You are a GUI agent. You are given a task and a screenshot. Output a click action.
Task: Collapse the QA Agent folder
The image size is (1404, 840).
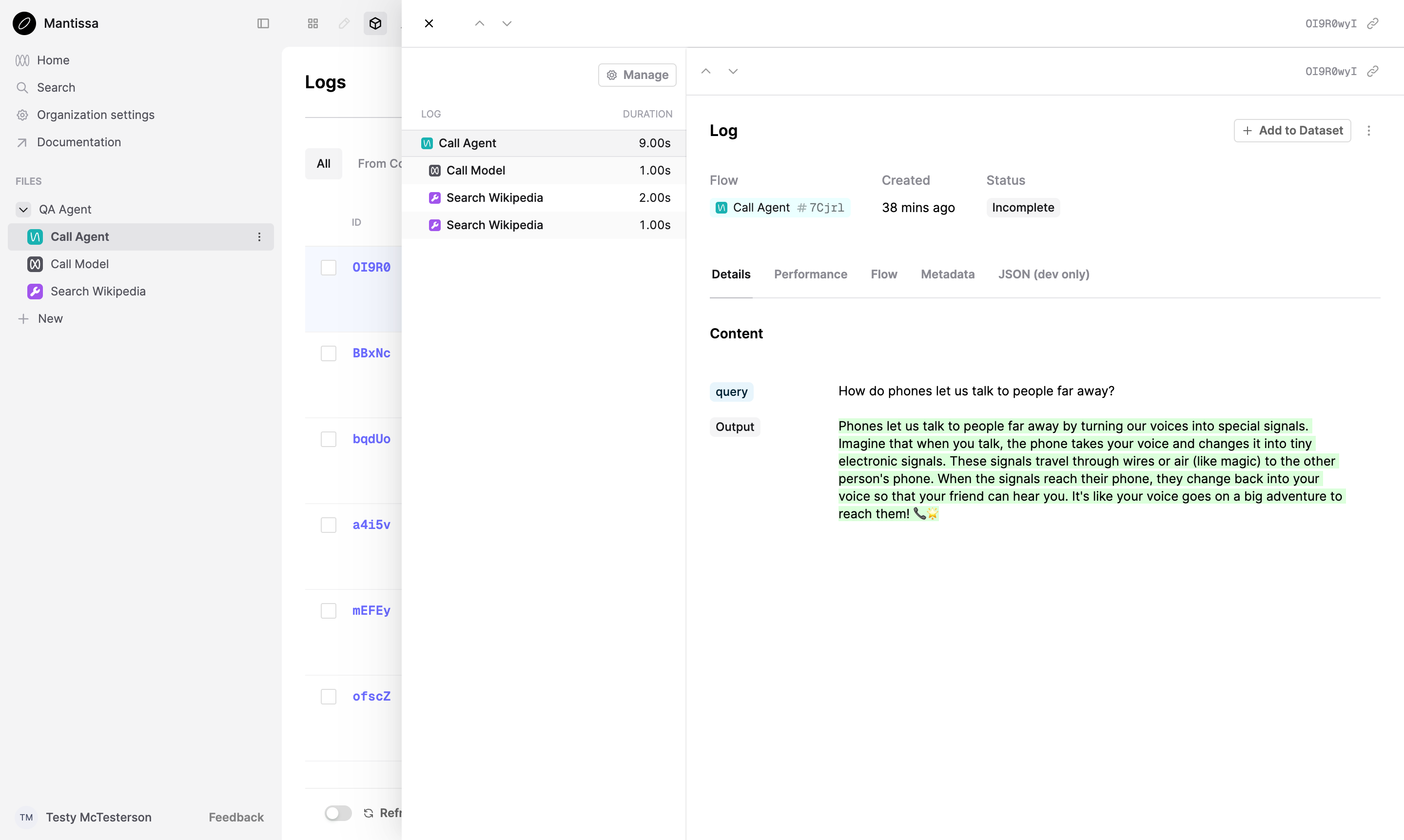pos(23,209)
